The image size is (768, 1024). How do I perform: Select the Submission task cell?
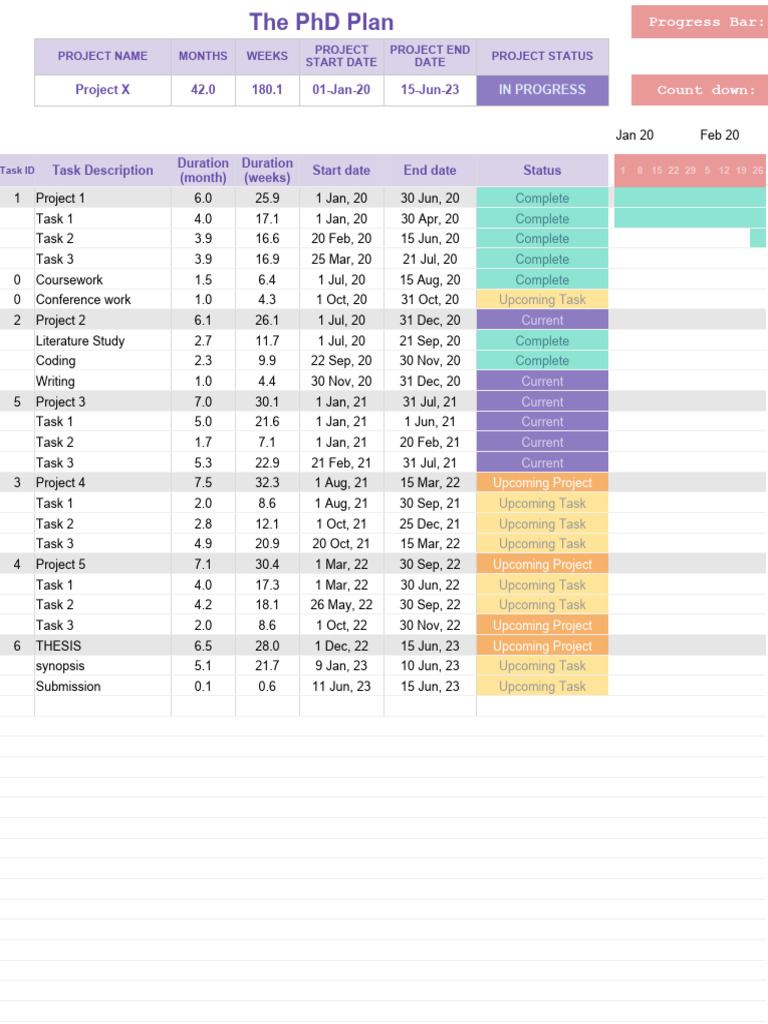68,687
